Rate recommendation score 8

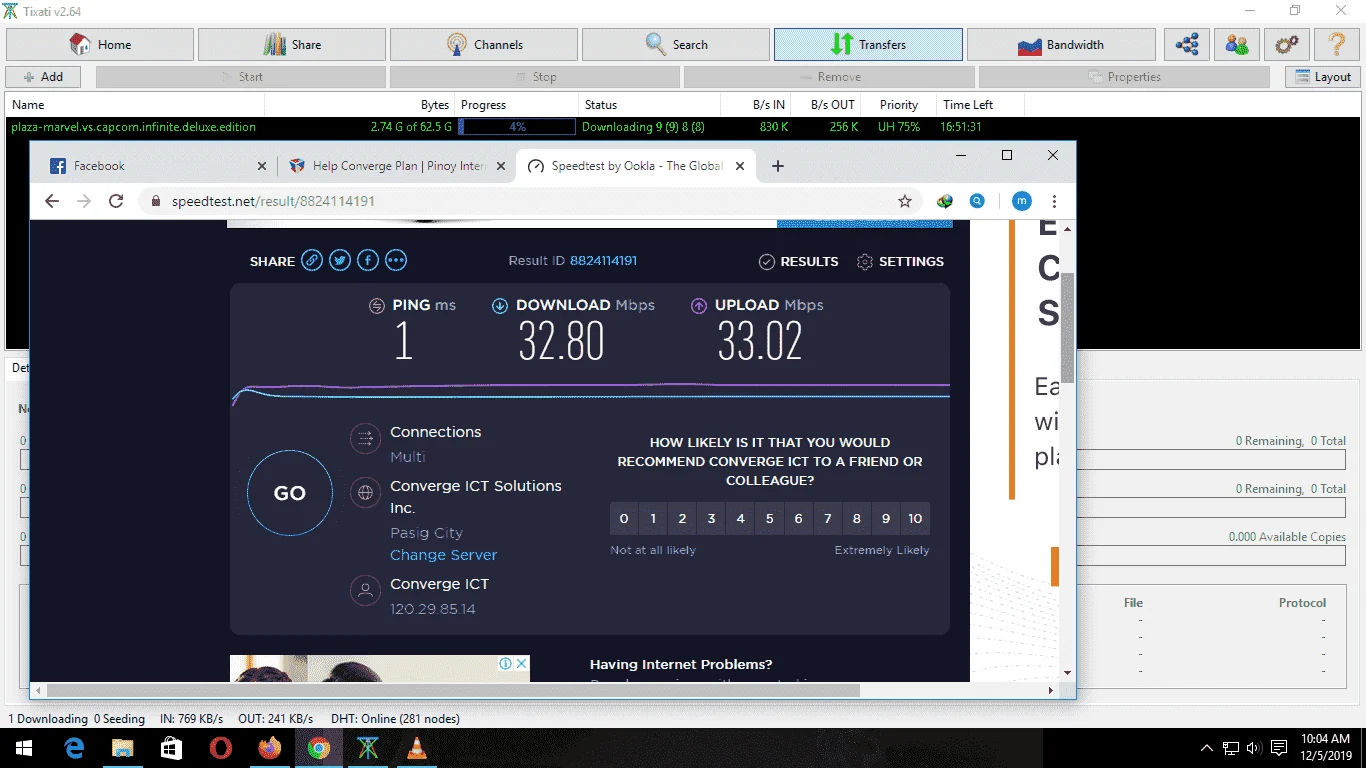click(x=857, y=518)
